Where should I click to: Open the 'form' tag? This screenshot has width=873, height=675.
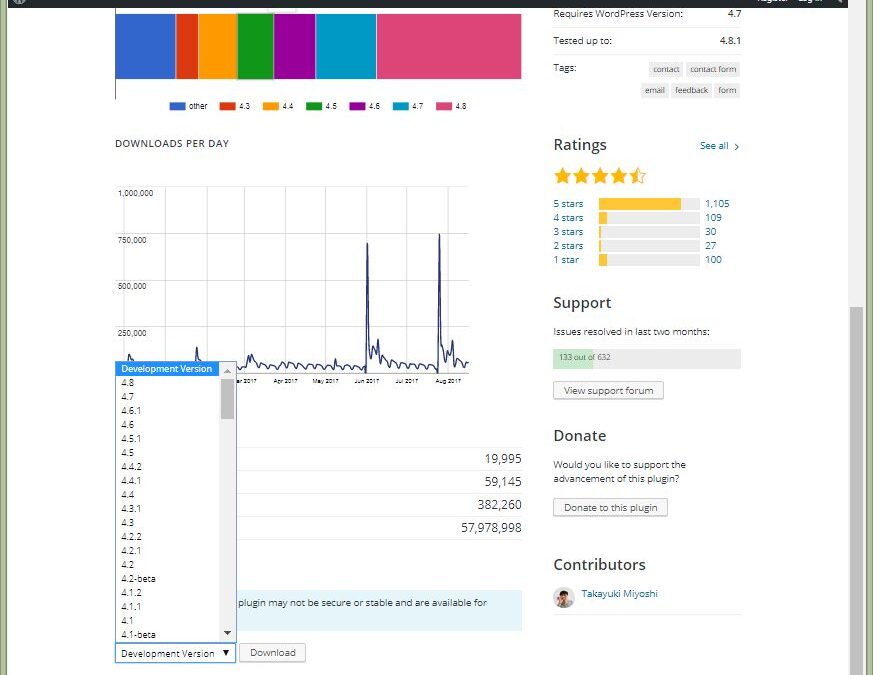point(727,90)
